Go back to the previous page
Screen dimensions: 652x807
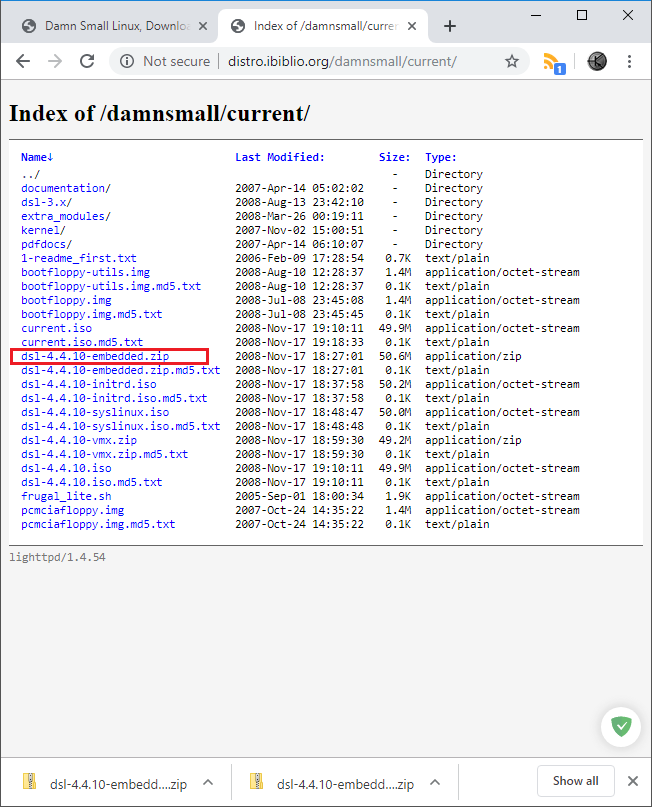click(23, 61)
